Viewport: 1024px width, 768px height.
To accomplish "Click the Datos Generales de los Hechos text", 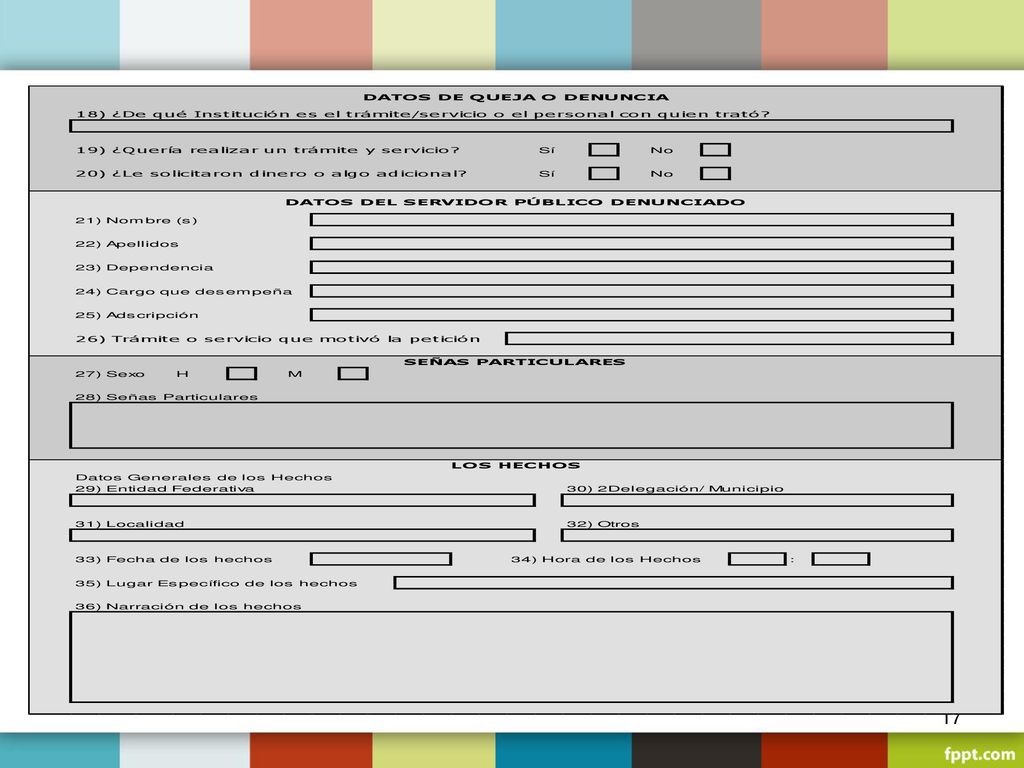I will (204, 477).
